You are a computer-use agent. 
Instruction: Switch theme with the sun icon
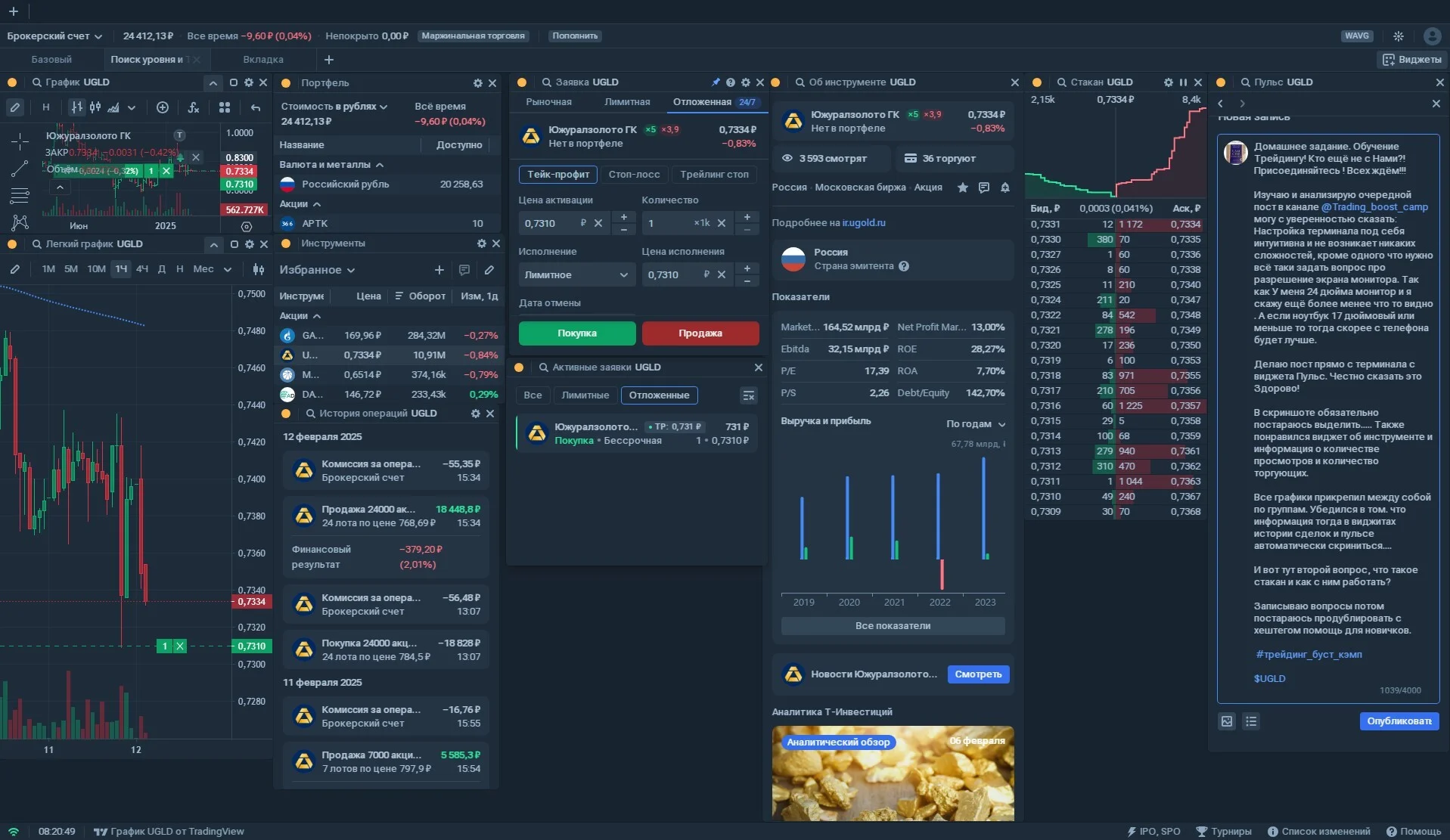click(x=1399, y=36)
